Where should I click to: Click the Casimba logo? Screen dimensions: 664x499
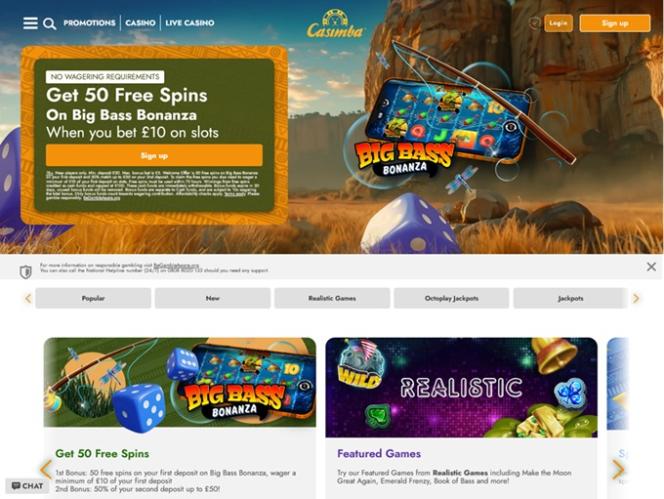[x=335, y=25]
